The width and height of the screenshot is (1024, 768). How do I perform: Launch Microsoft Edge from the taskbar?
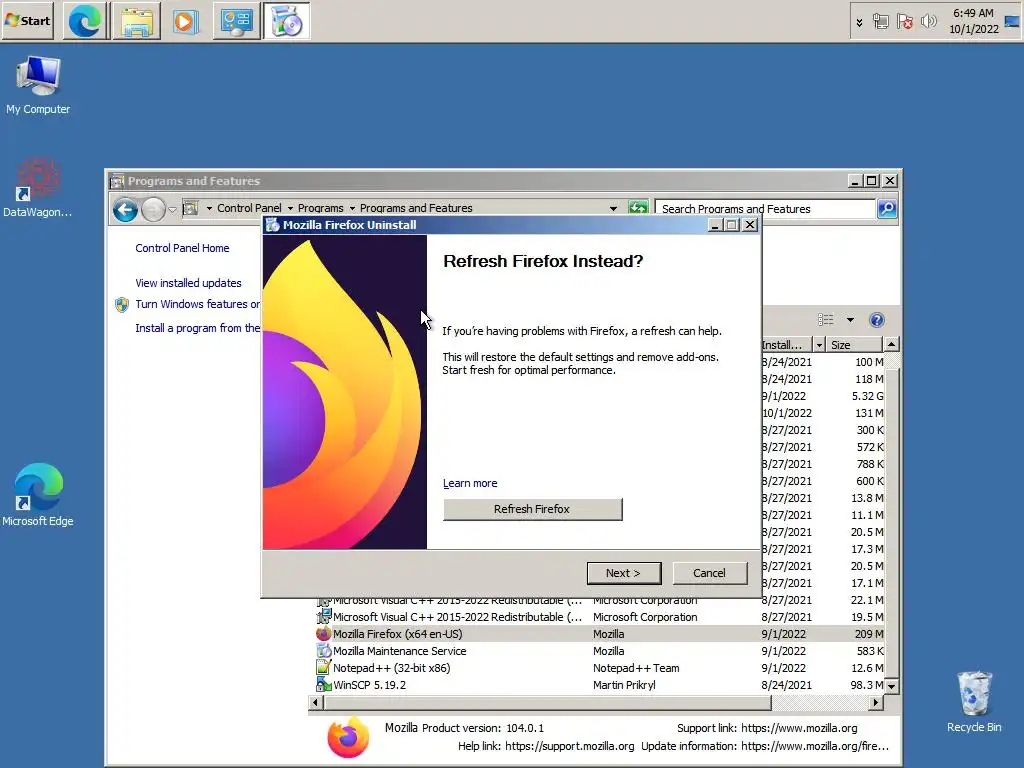point(85,22)
